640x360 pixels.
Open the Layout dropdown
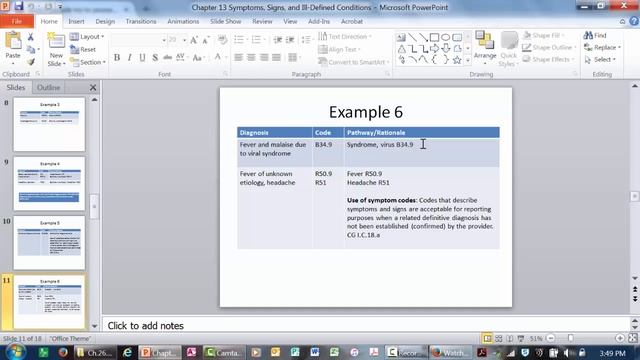87,37
